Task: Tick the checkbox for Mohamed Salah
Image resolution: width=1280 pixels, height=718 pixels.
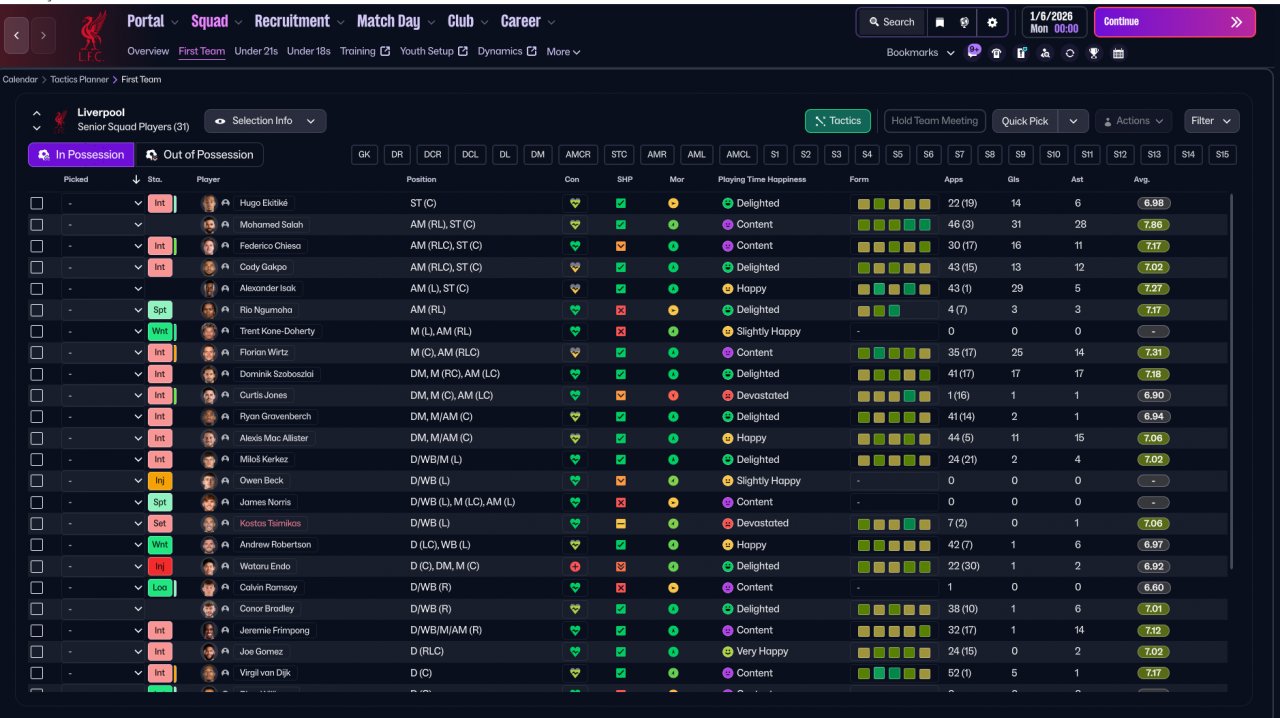Action: [x=37, y=225]
